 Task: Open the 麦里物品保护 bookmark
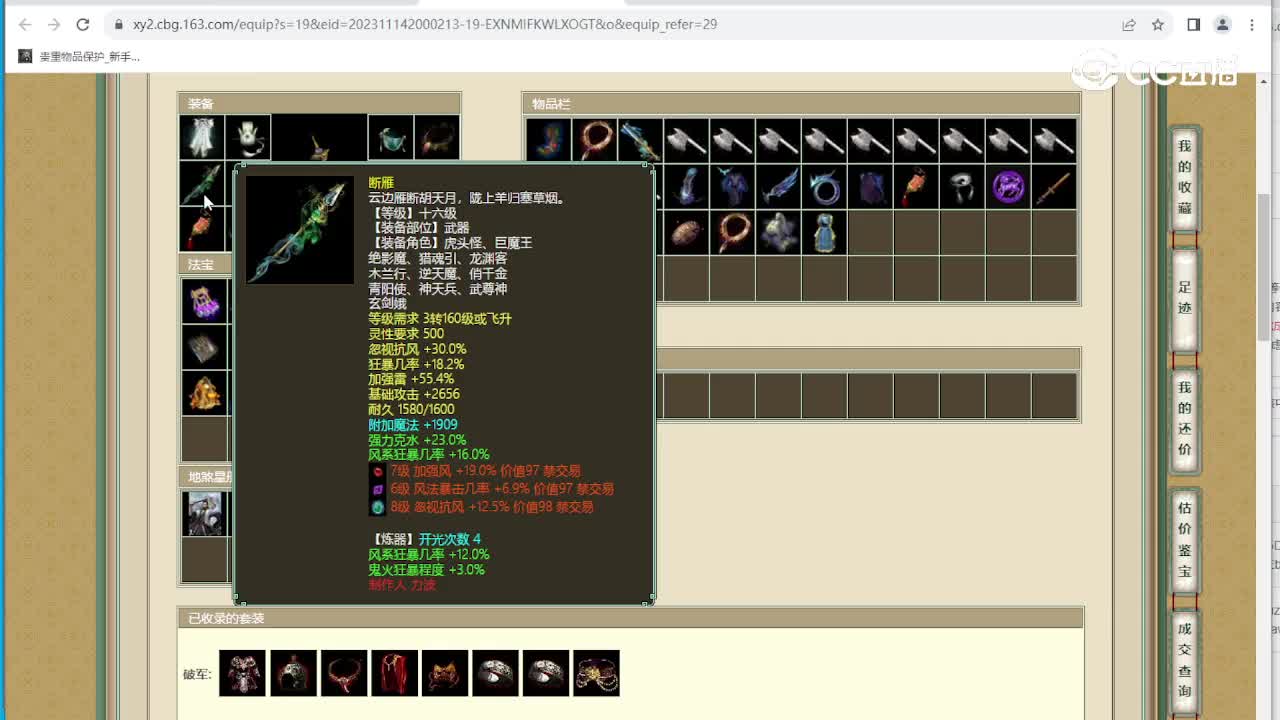(79, 56)
